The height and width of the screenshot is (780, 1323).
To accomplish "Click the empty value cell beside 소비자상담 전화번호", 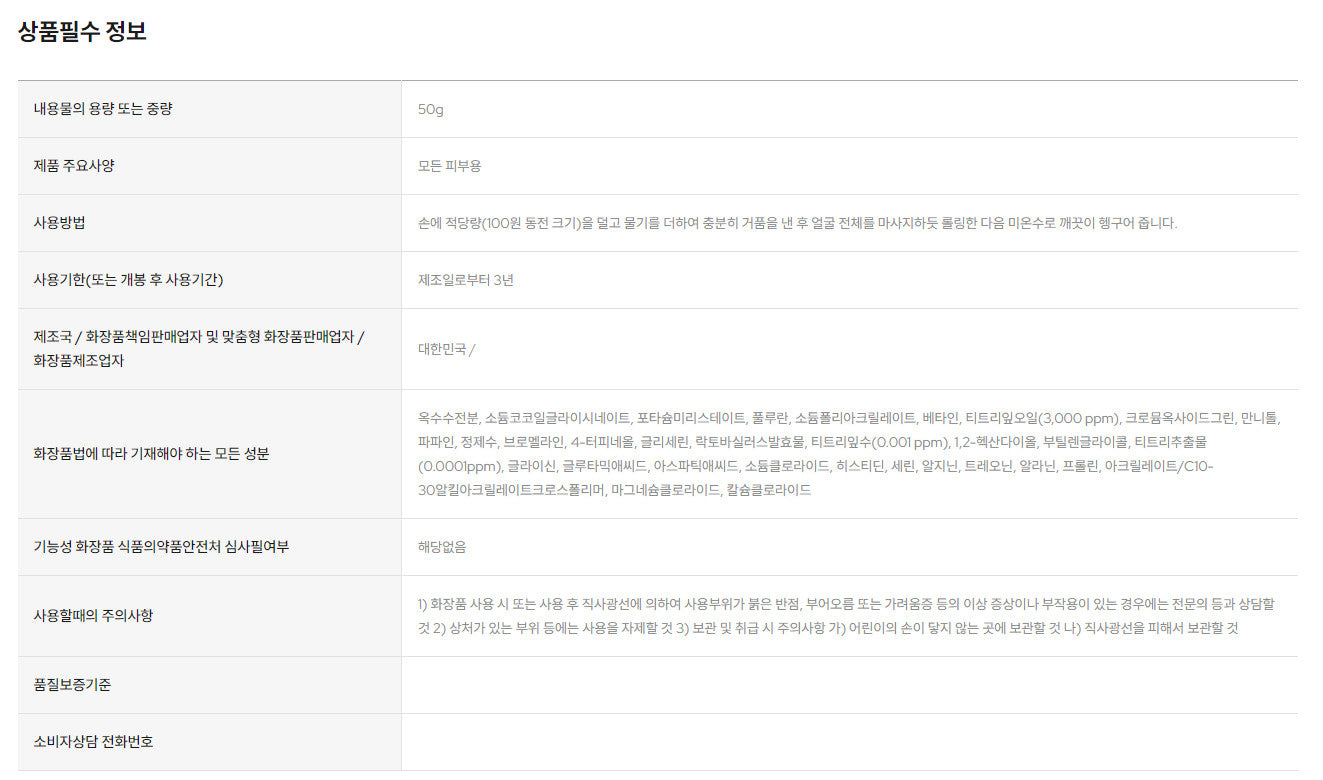I will click(x=848, y=742).
